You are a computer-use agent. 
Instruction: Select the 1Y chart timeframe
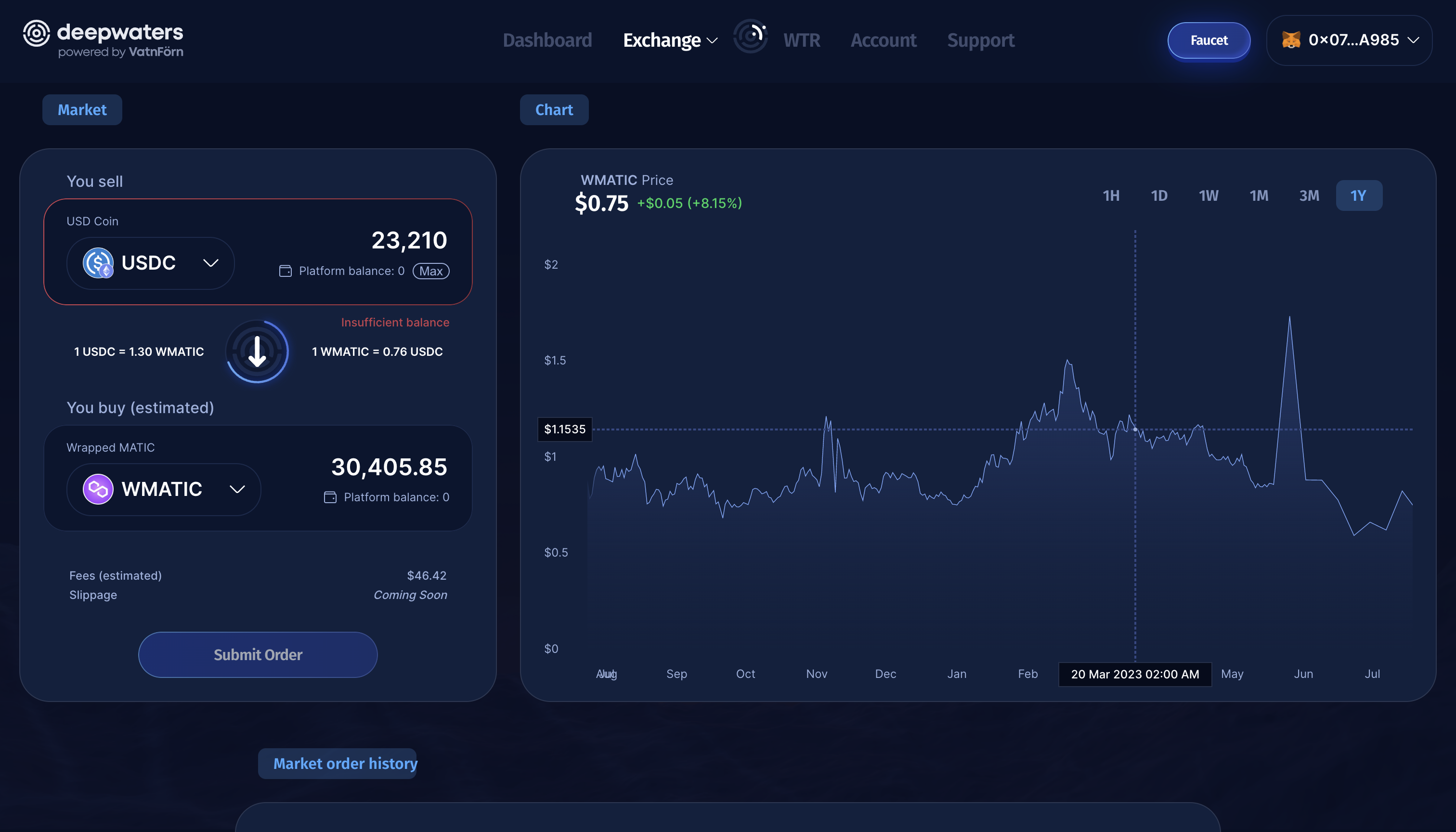coord(1359,195)
